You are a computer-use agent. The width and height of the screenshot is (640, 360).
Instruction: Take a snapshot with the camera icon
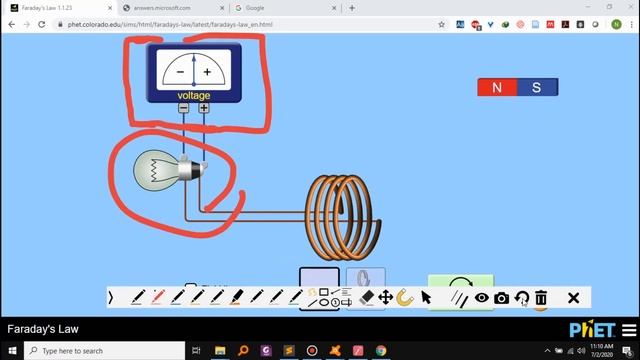[x=501, y=298]
